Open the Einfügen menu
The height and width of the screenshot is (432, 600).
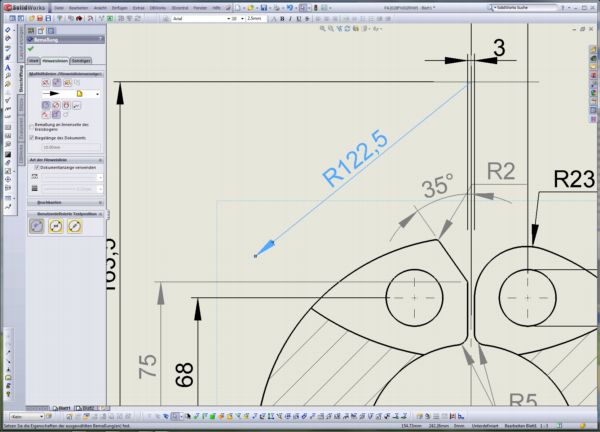click(x=120, y=8)
